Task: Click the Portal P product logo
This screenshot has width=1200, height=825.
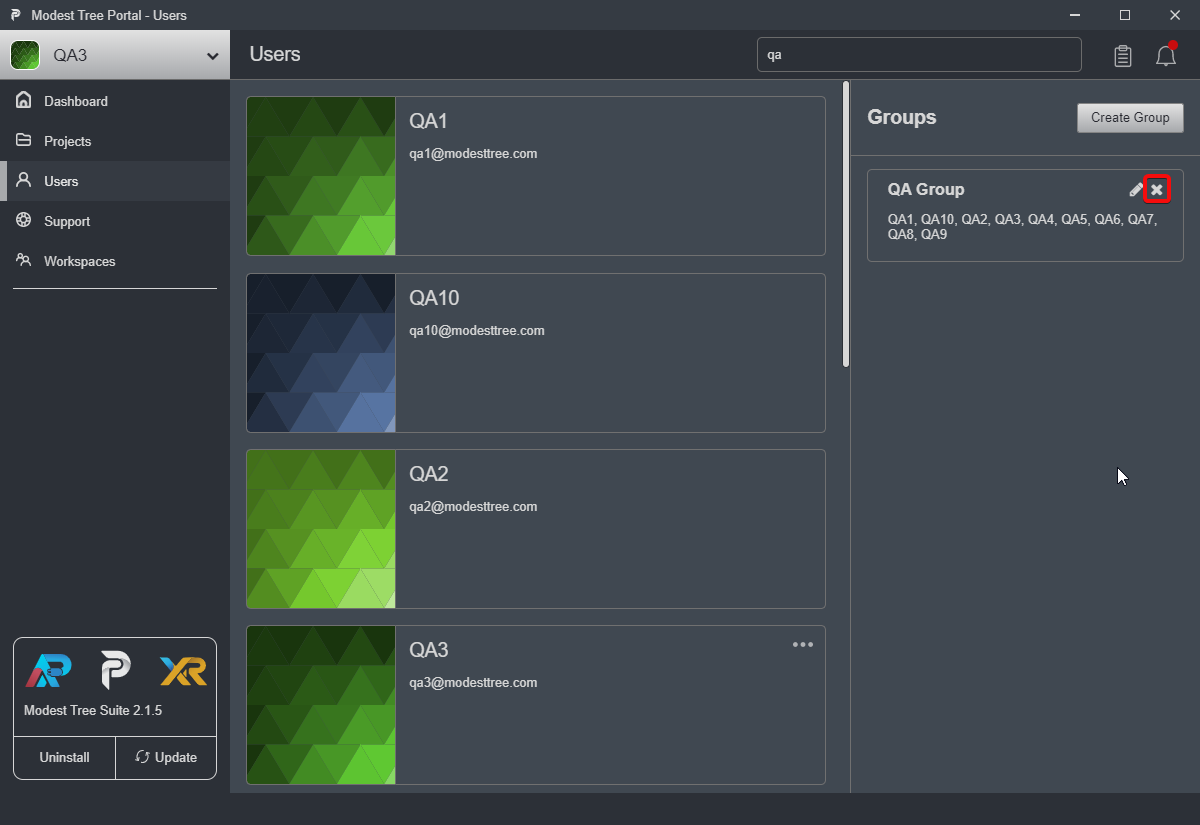Action: (x=116, y=671)
